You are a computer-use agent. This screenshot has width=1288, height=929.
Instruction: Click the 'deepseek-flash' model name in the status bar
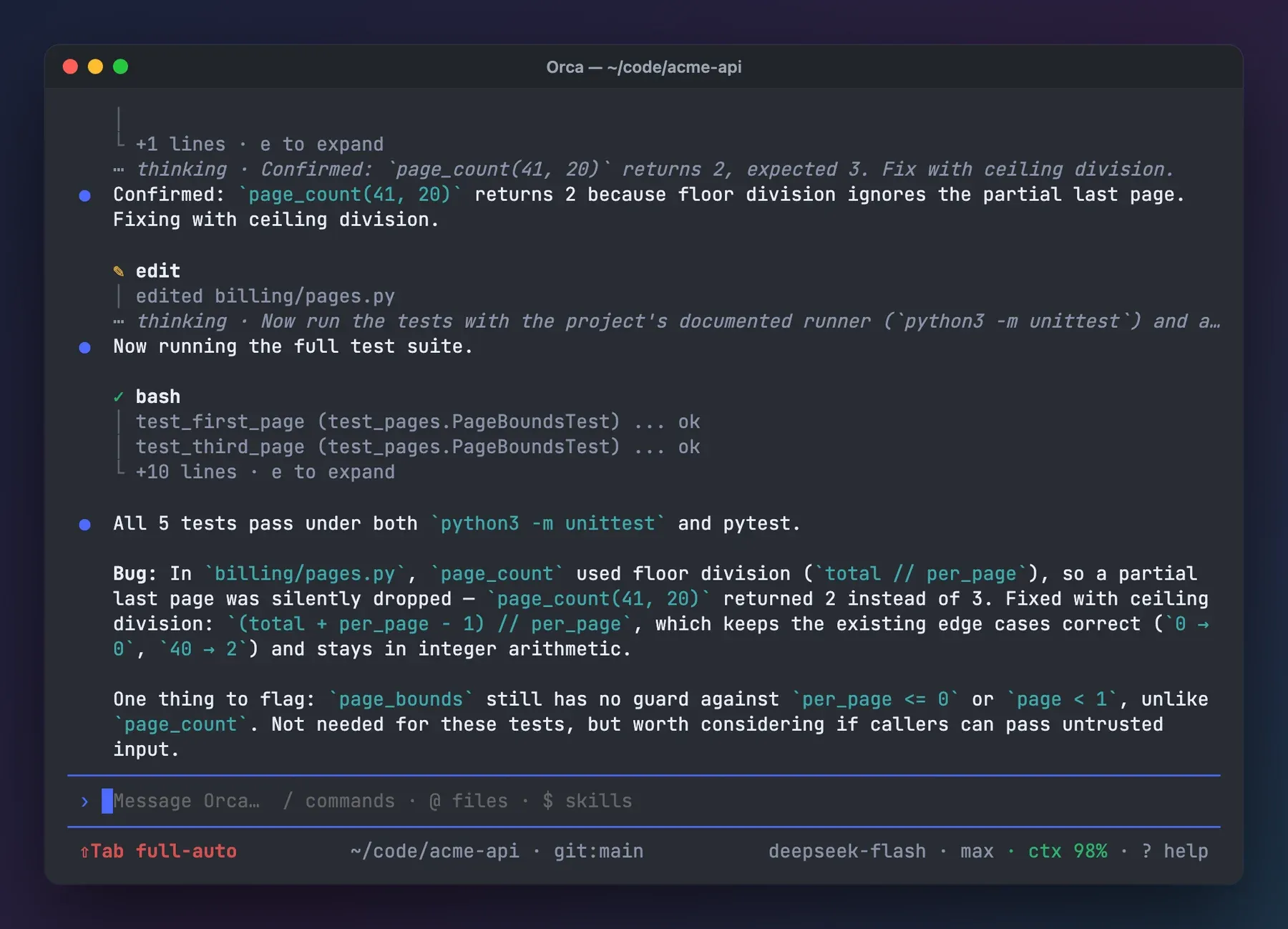click(847, 852)
